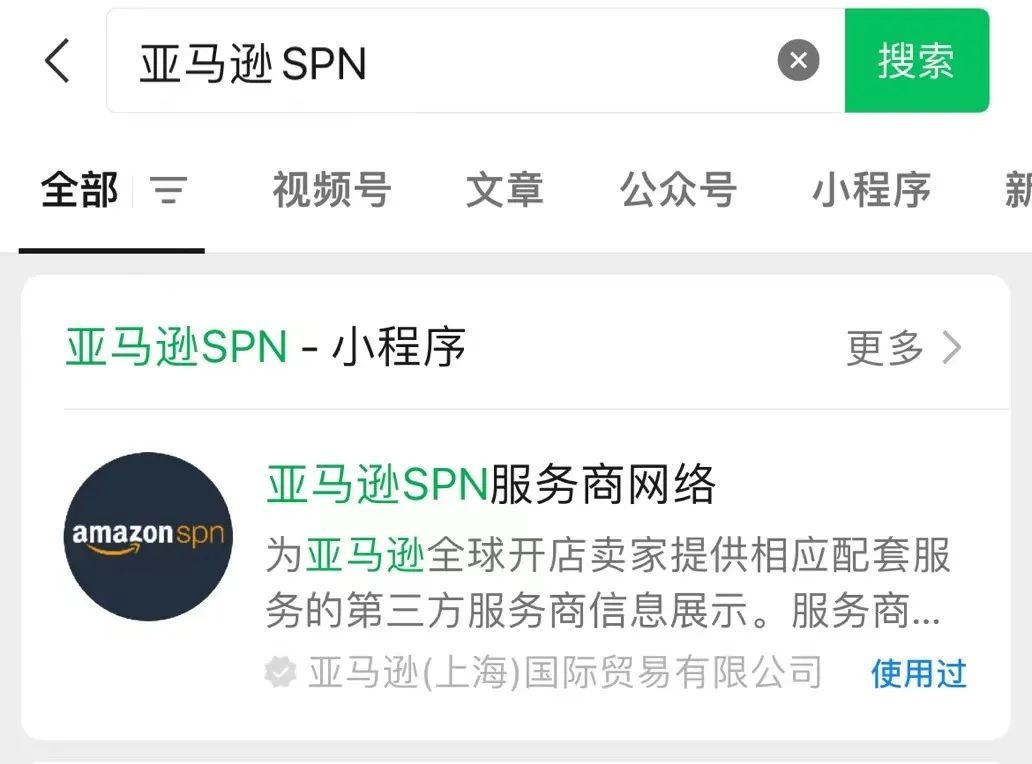The height and width of the screenshot is (764, 1032).
Task: Select the 小程序 tab
Action: [871, 190]
